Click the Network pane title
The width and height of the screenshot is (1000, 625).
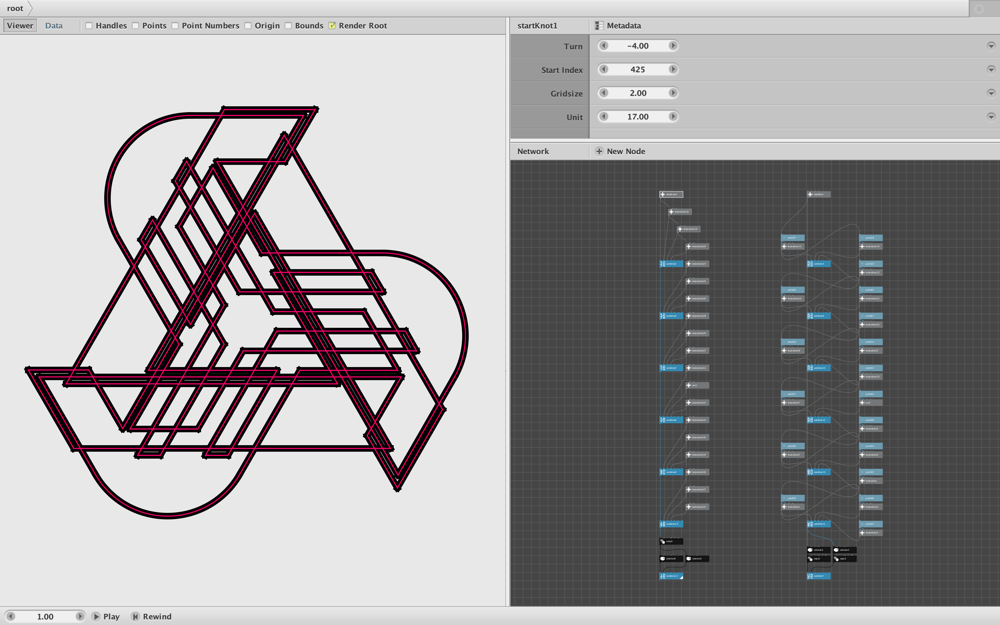click(x=533, y=151)
